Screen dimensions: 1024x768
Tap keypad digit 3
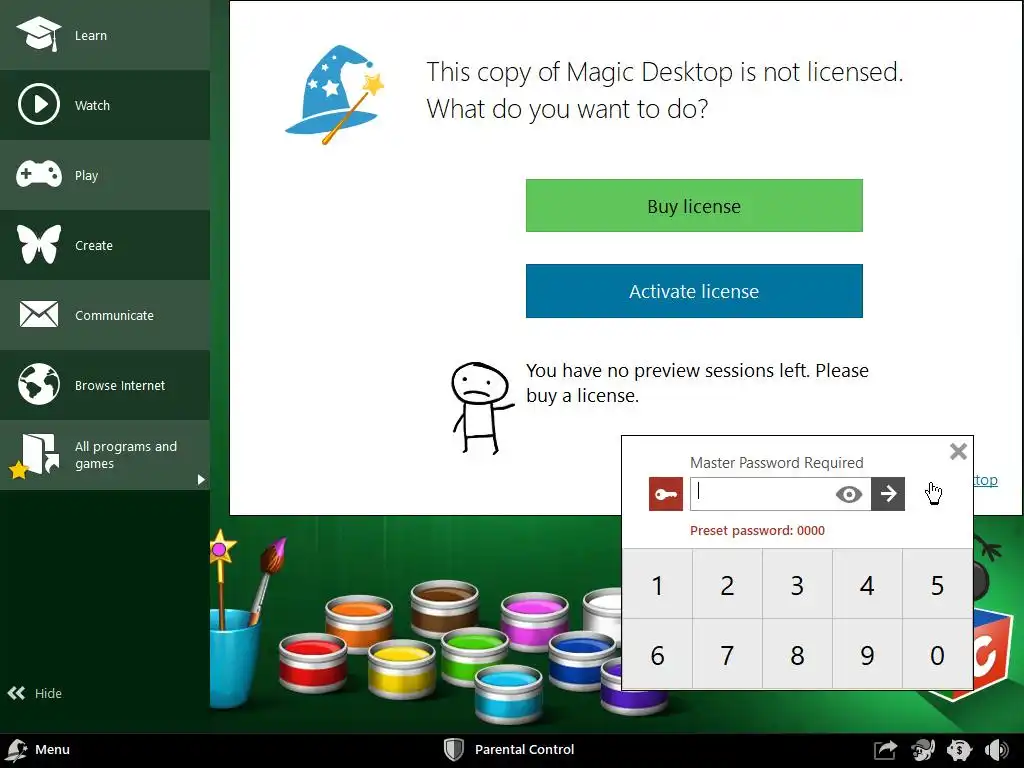click(x=797, y=585)
